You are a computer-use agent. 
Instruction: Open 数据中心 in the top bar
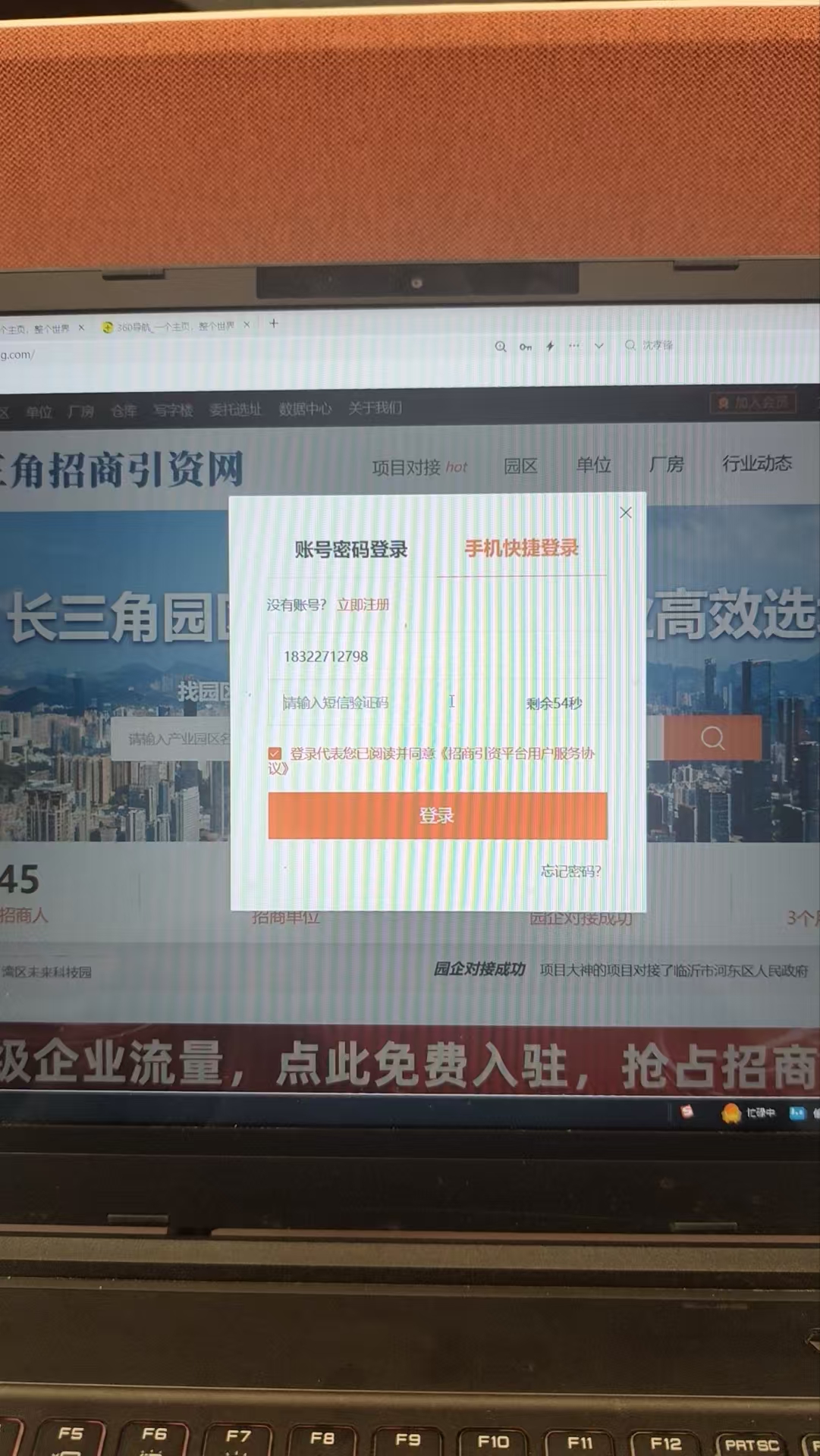tap(305, 409)
